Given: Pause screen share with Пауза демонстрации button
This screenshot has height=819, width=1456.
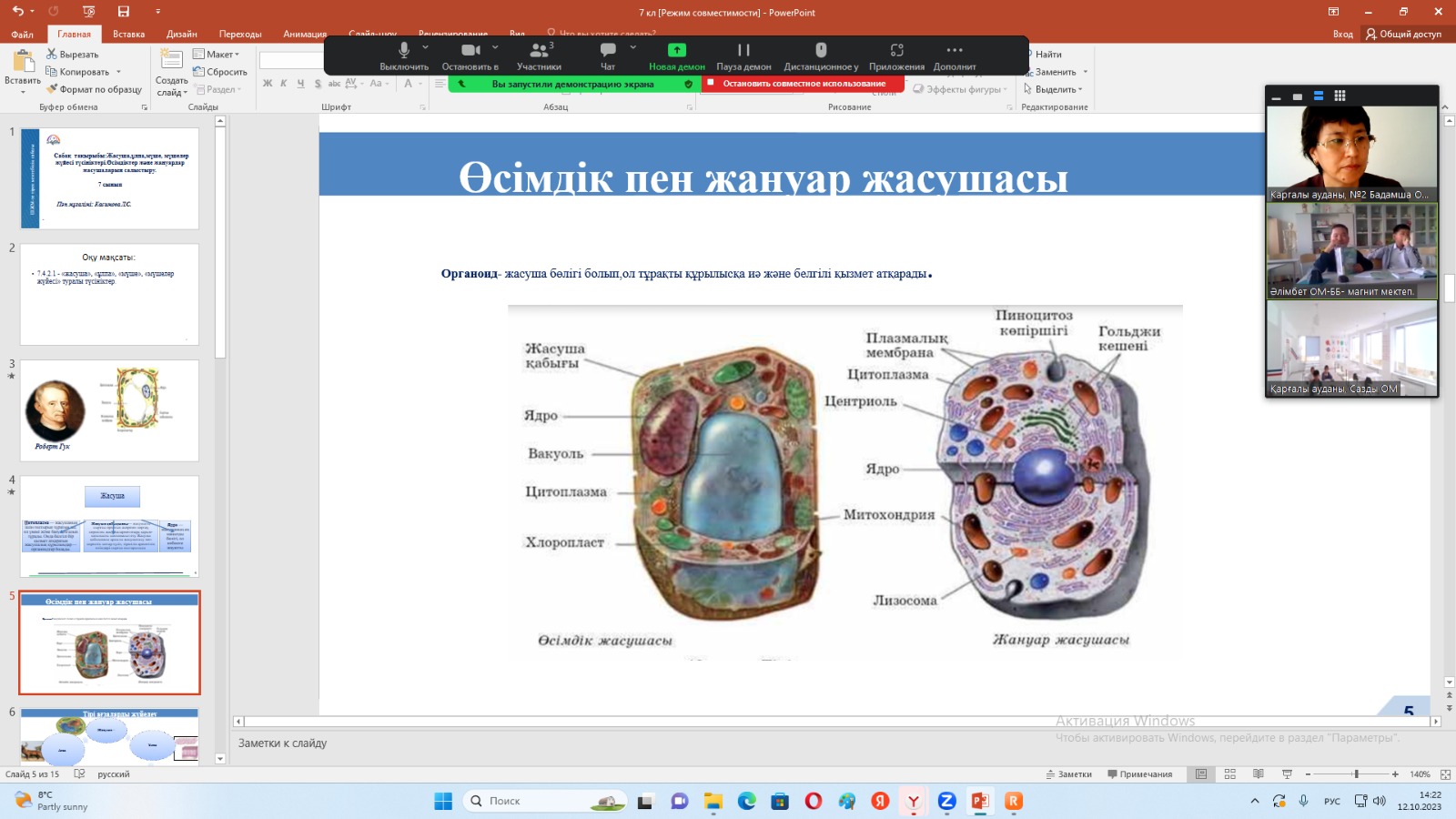Looking at the screenshot, I should pyautogui.click(x=743, y=56).
